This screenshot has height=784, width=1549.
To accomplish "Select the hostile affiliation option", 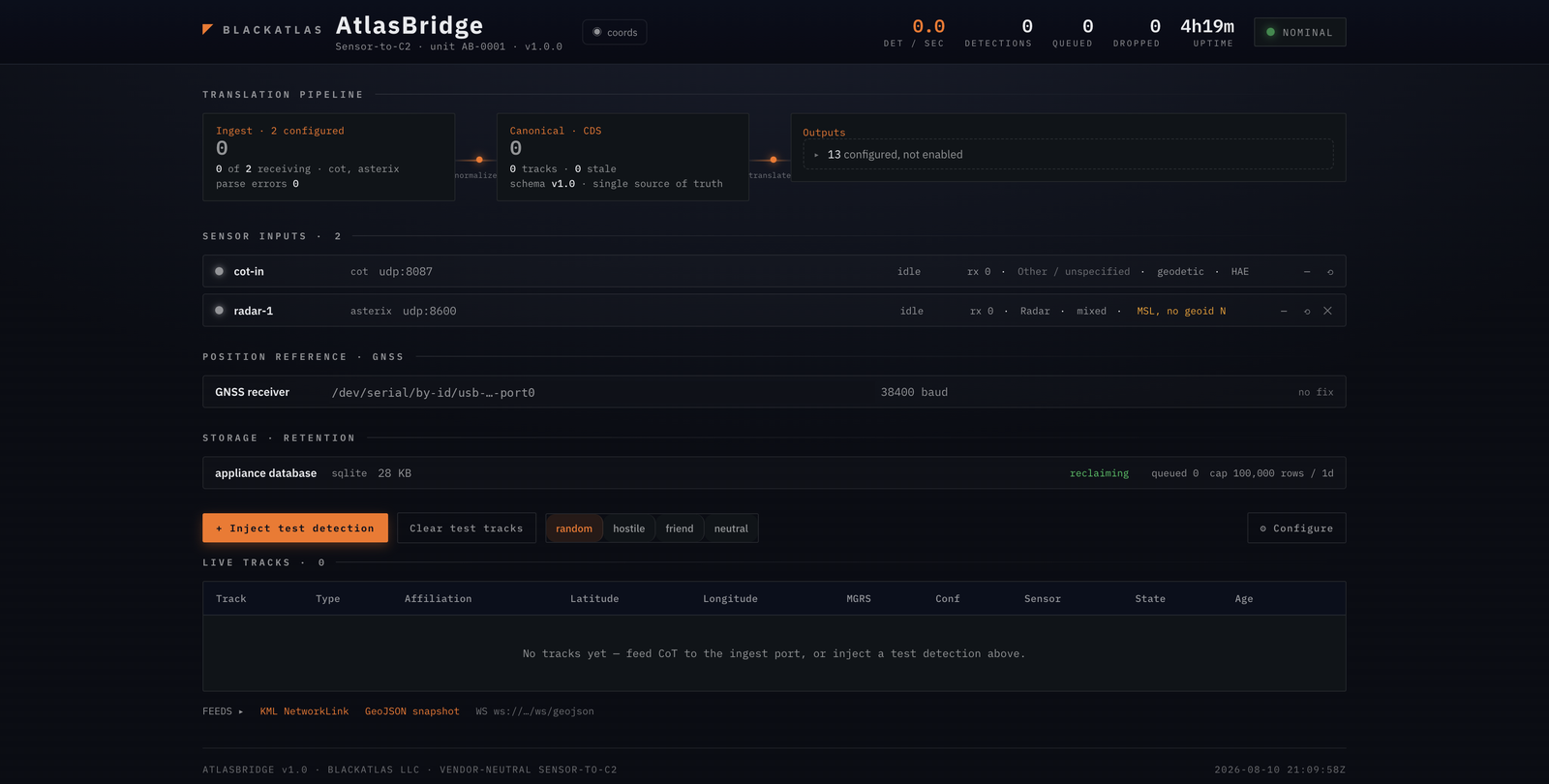I will click(629, 528).
